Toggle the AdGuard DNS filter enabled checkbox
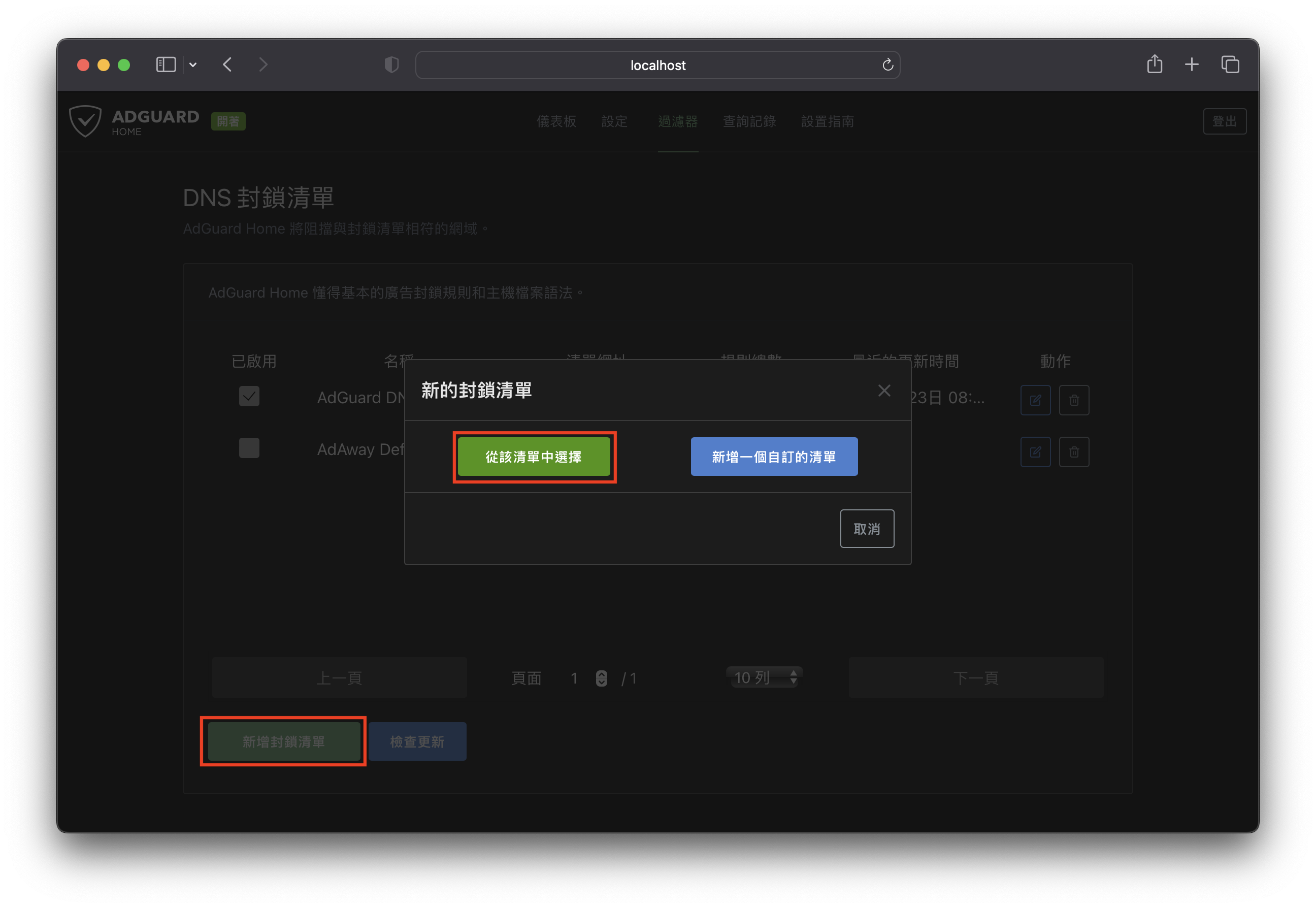This screenshot has height=908, width=1316. pyautogui.click(x=249, y=396)
